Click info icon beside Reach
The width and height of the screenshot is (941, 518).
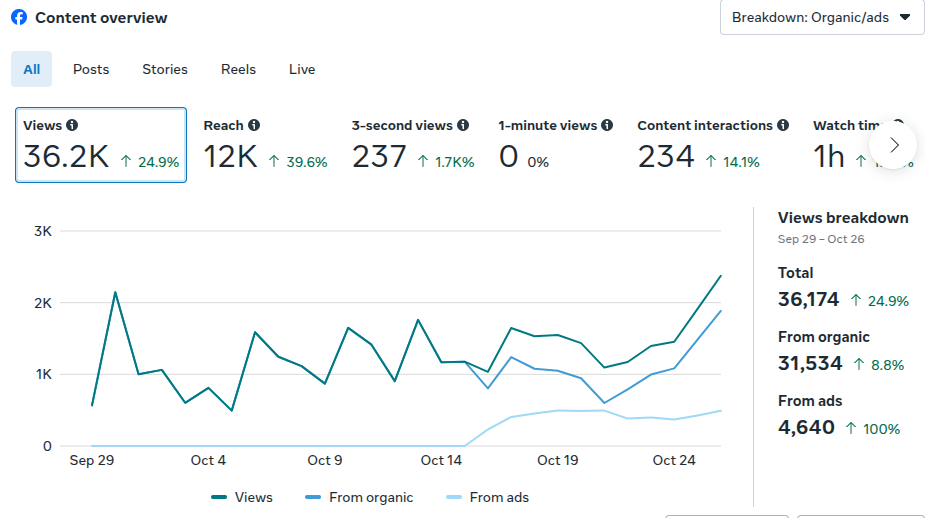click(254, 125)
